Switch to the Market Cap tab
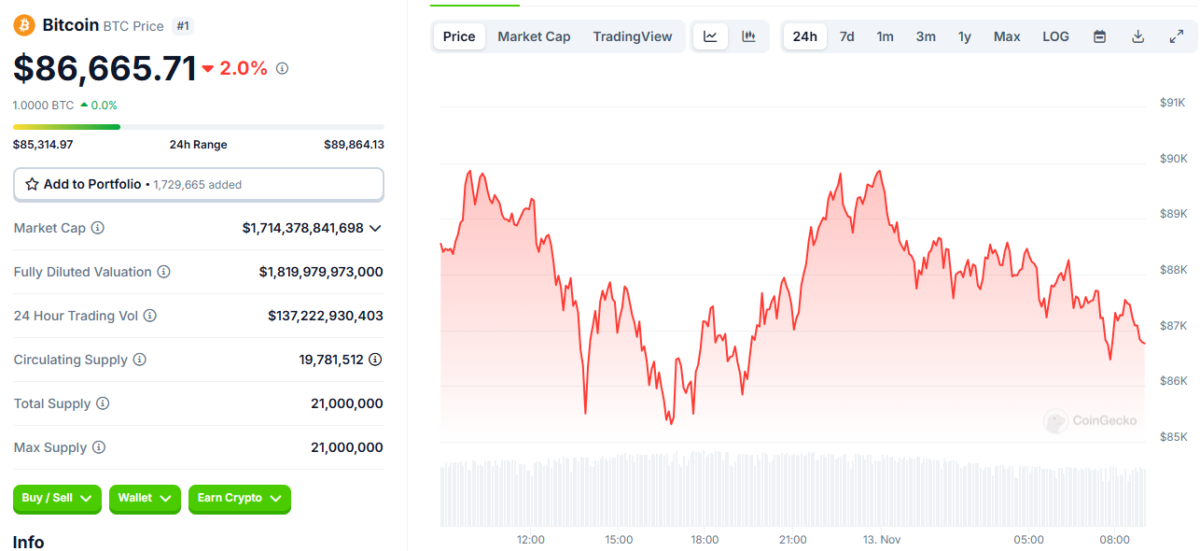The width and height of the screenshot is (1200, 551). coord(534,37)
